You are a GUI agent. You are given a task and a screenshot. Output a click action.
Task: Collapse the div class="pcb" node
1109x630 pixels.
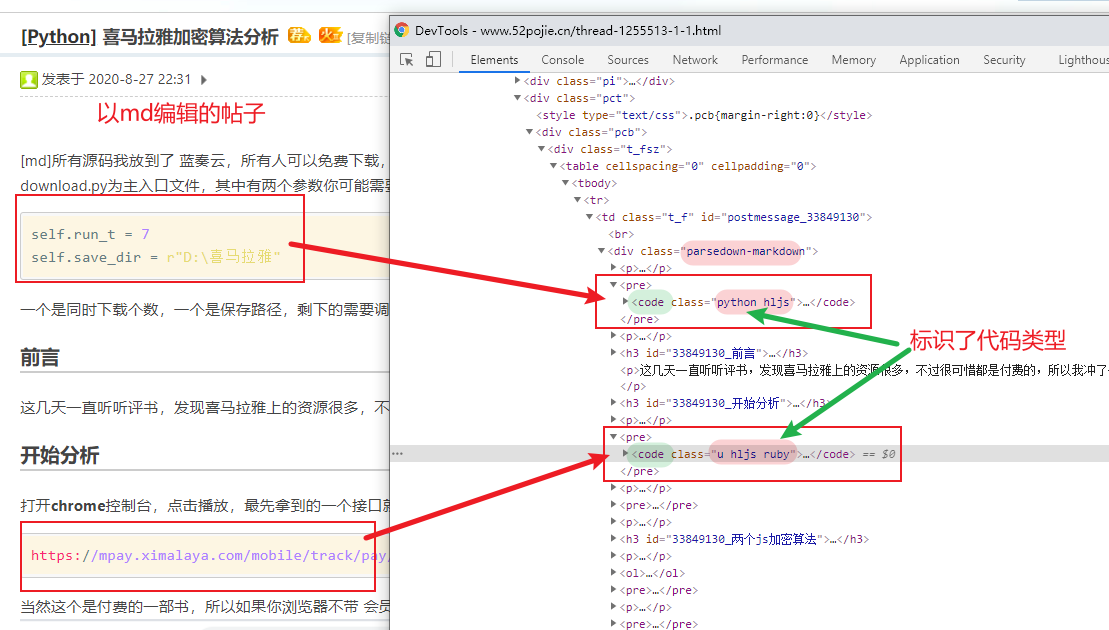tap(529, 132)
